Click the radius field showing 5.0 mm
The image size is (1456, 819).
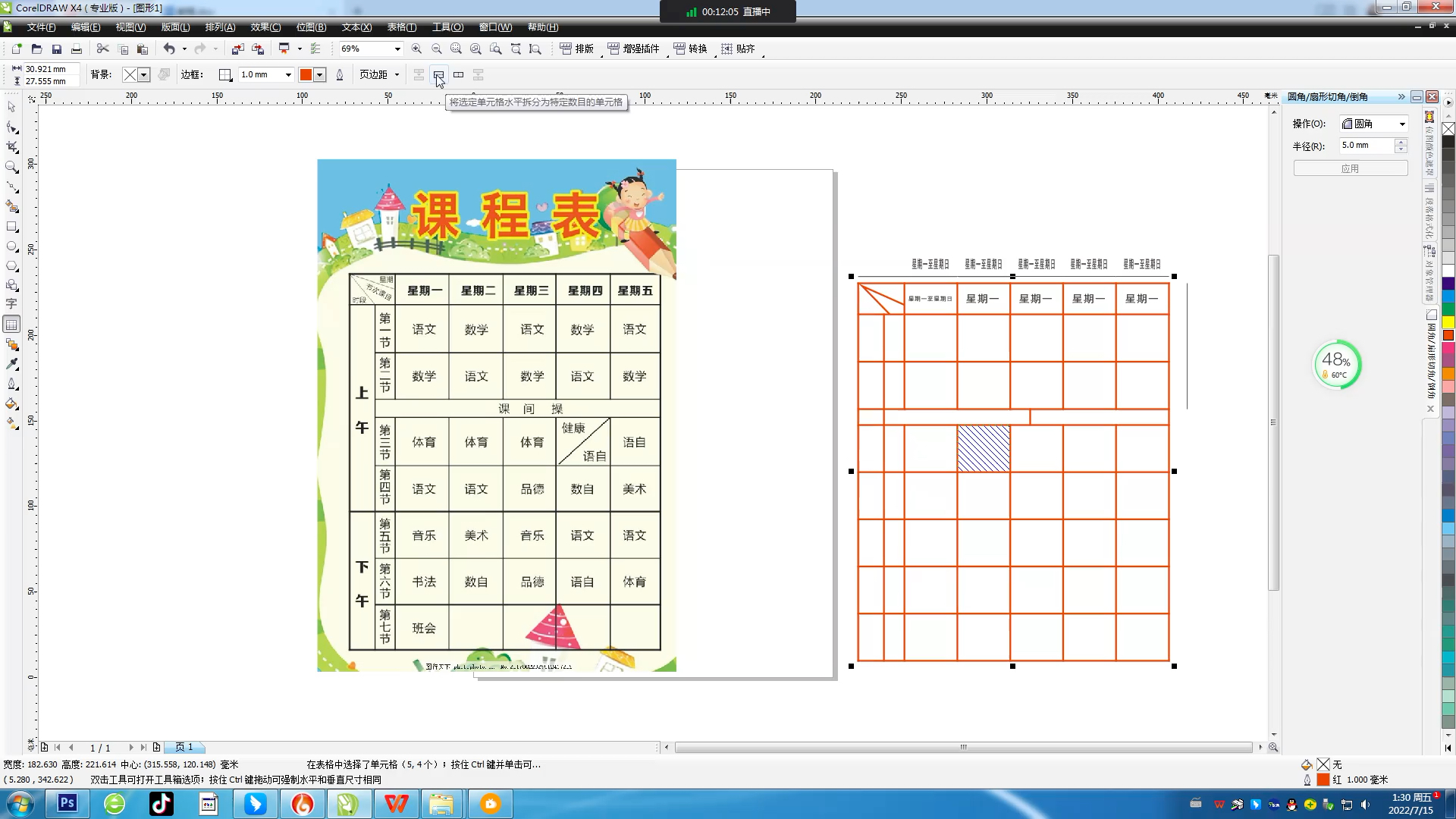[x=1367, y=146]
